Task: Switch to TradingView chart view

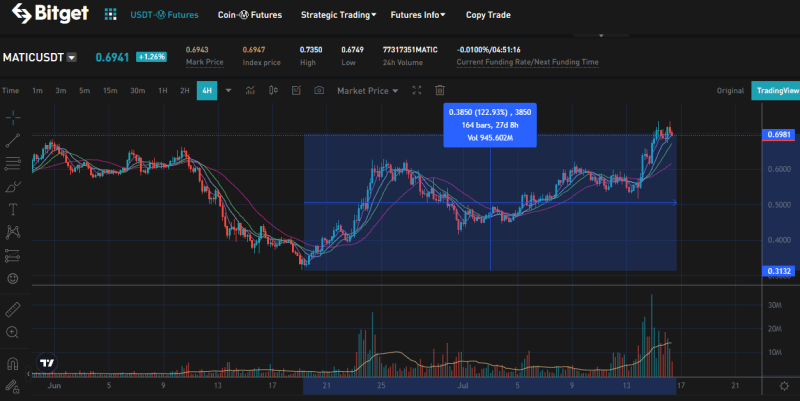Action: 776,90
